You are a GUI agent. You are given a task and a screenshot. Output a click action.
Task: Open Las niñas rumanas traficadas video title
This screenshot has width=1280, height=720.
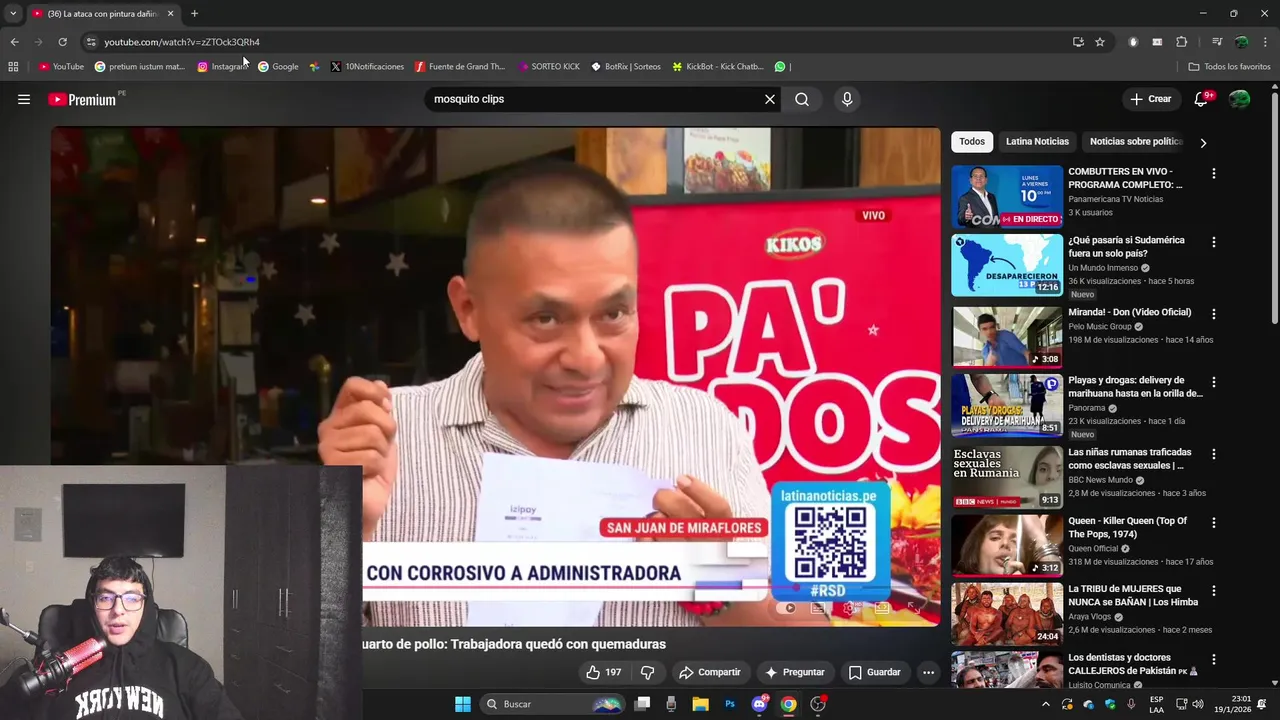pyautogui.click(x=1130, y=458)
